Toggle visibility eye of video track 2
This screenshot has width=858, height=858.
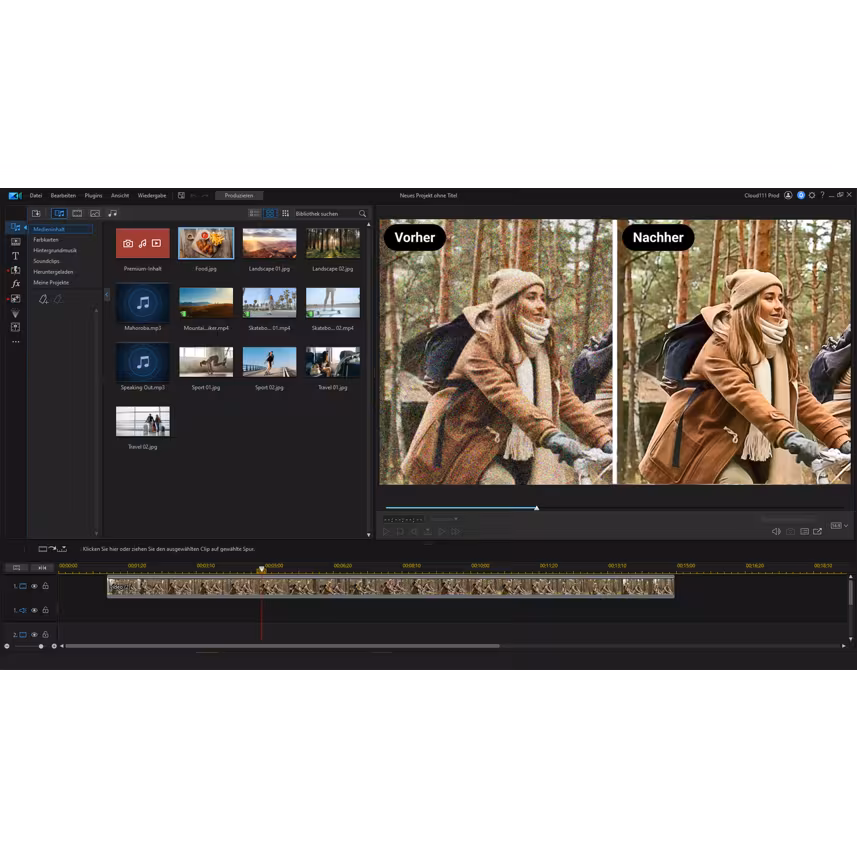[34, 635]
